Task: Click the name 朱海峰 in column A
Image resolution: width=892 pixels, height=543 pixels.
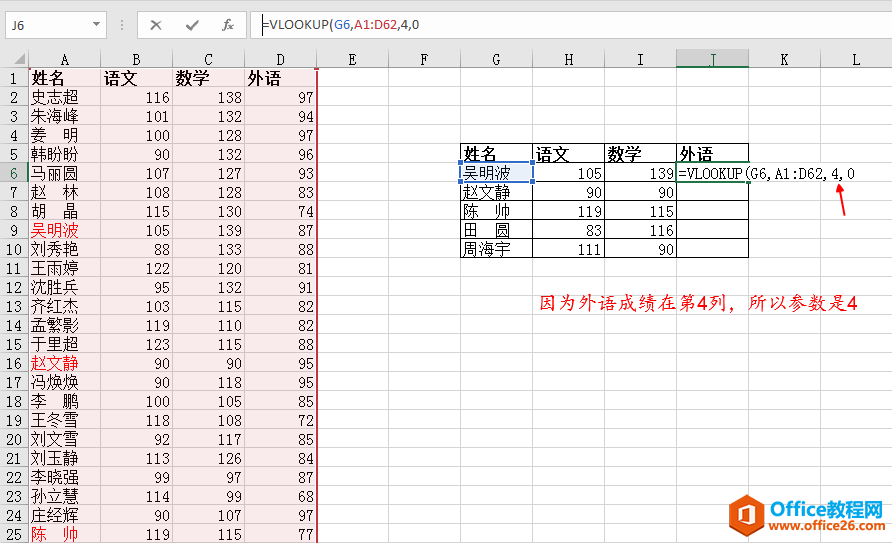Action: point(55,116)
